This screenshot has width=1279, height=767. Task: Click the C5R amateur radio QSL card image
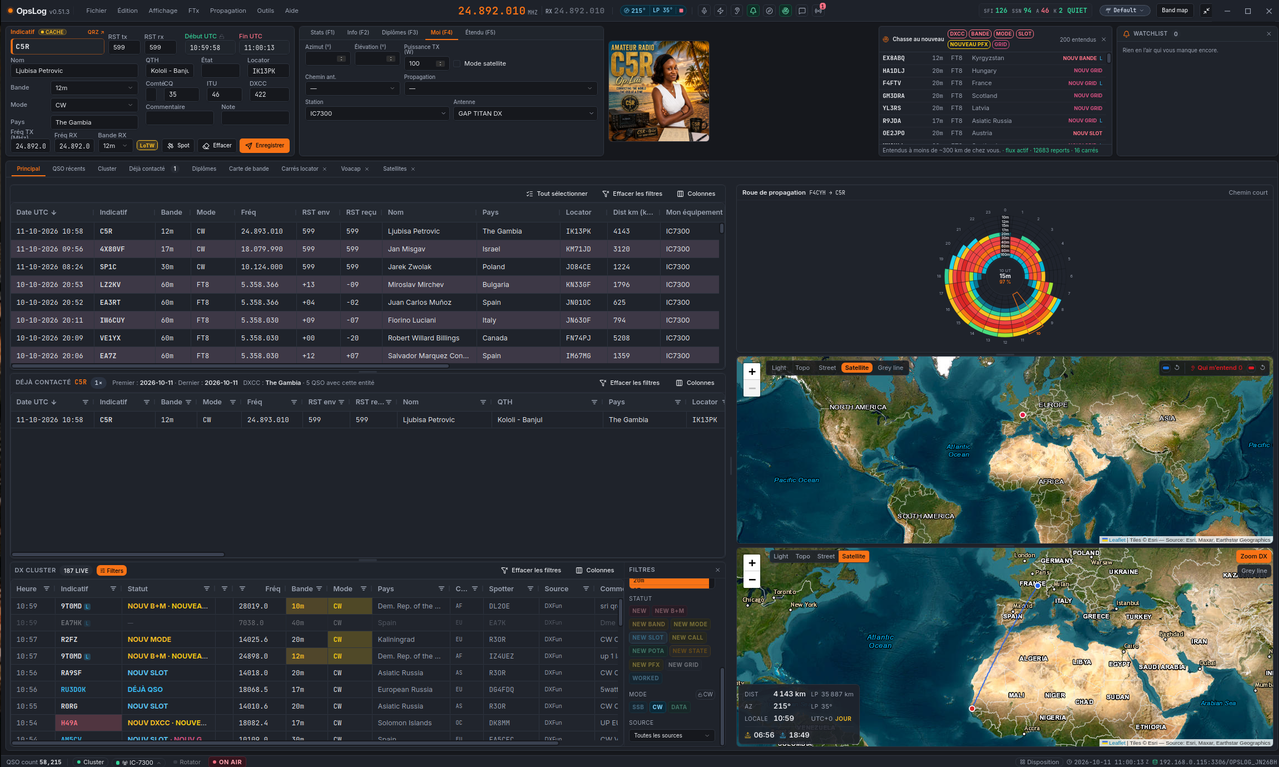[x=659, y=91]
